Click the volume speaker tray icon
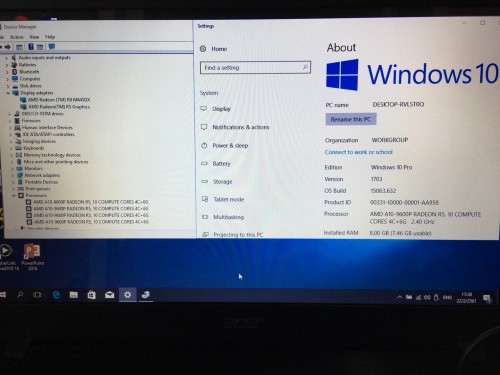The image size is (500, 375). tap(427, 297)
